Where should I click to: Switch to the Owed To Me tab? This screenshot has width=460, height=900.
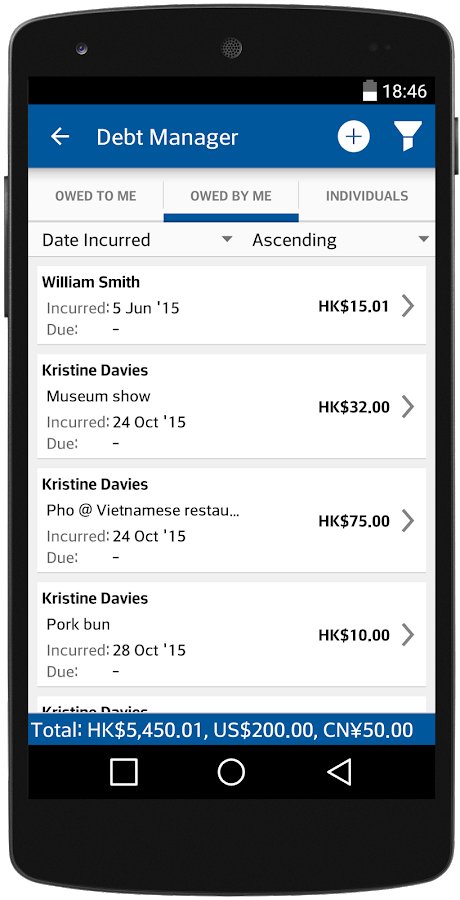pos(96,196)
